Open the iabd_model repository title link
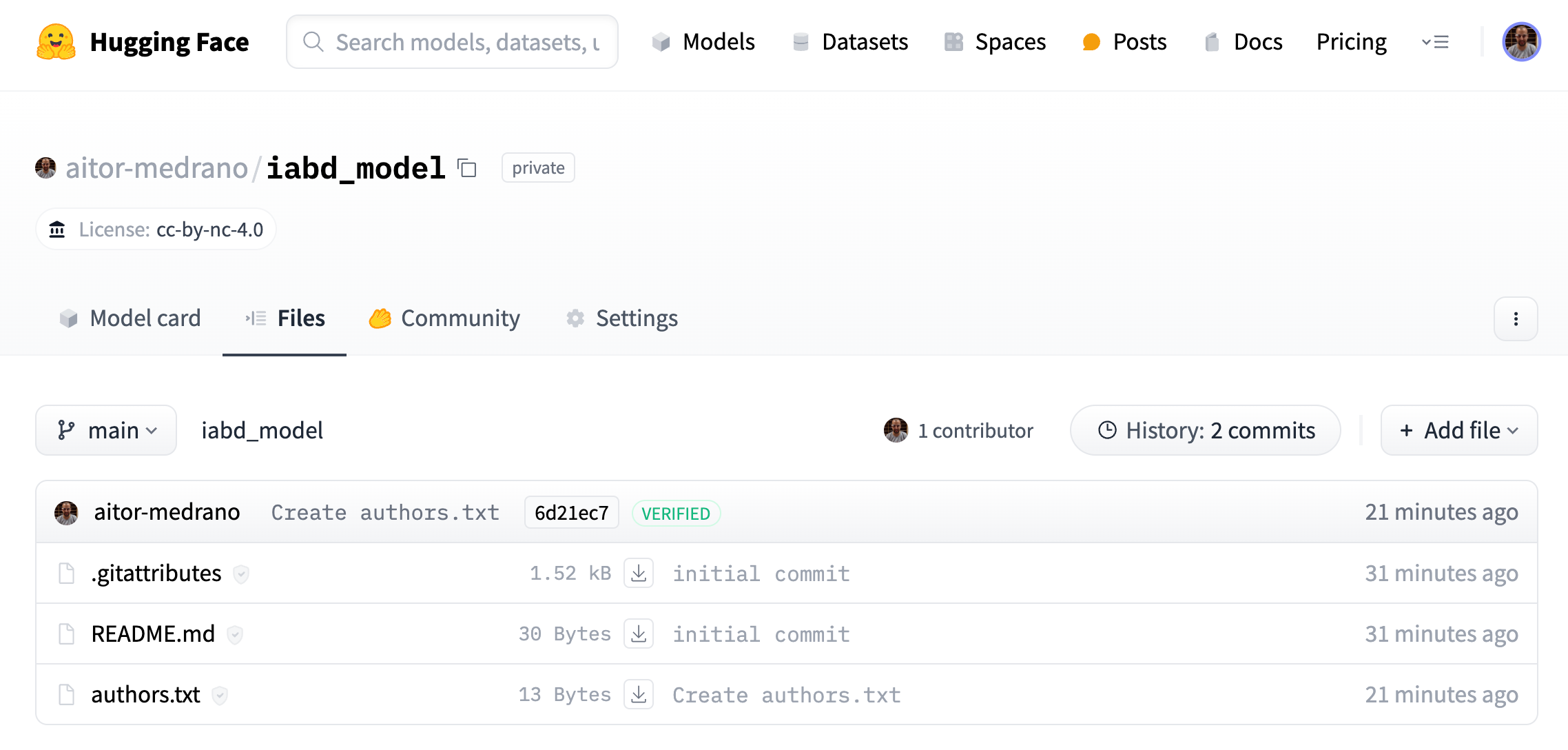 click(355, 168)
